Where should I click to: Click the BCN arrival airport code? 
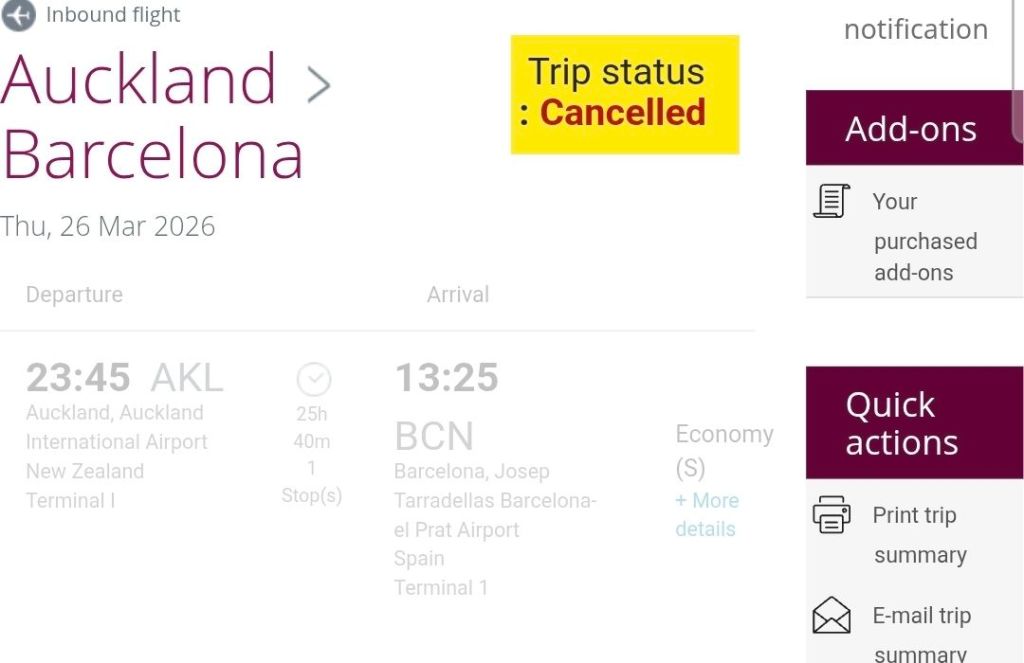pyautogui.click(x=434, y=436)
